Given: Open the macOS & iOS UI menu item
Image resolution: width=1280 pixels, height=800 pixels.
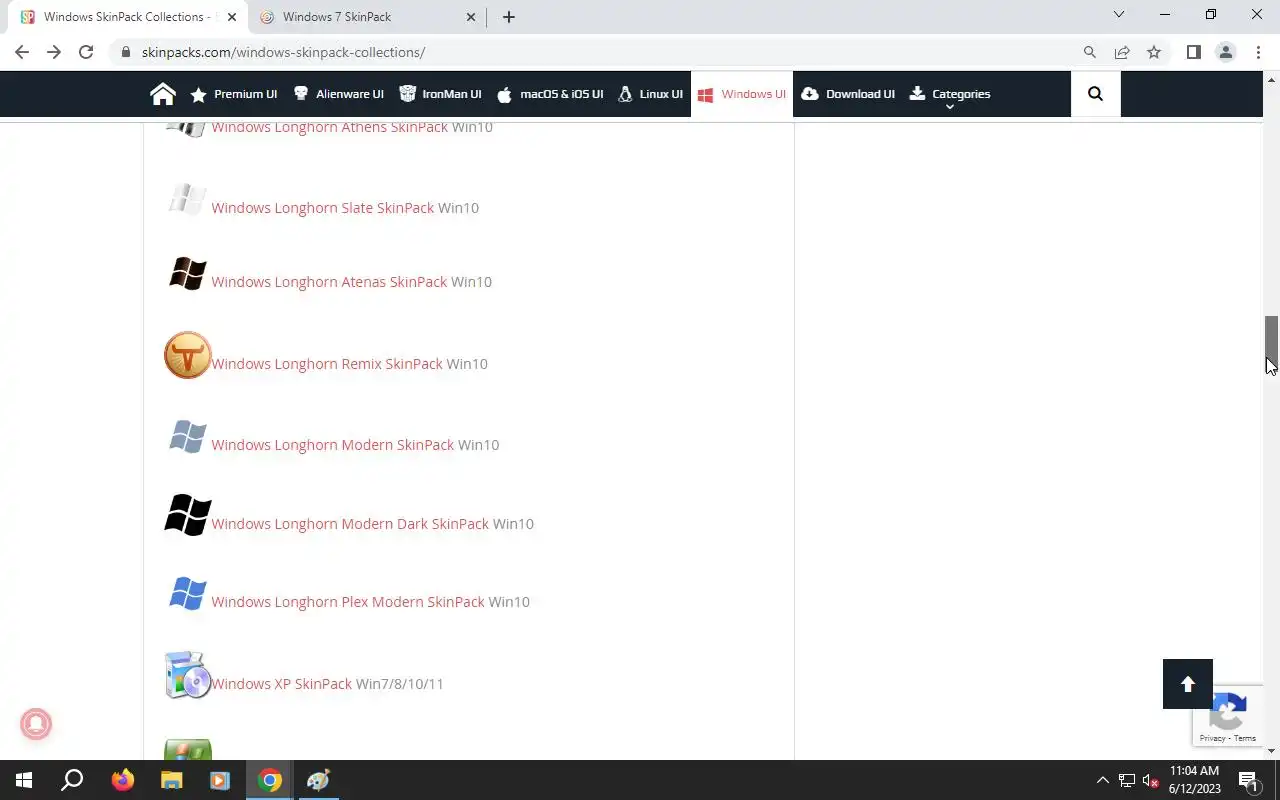Looking at the screenshot, I should point(550,94).
